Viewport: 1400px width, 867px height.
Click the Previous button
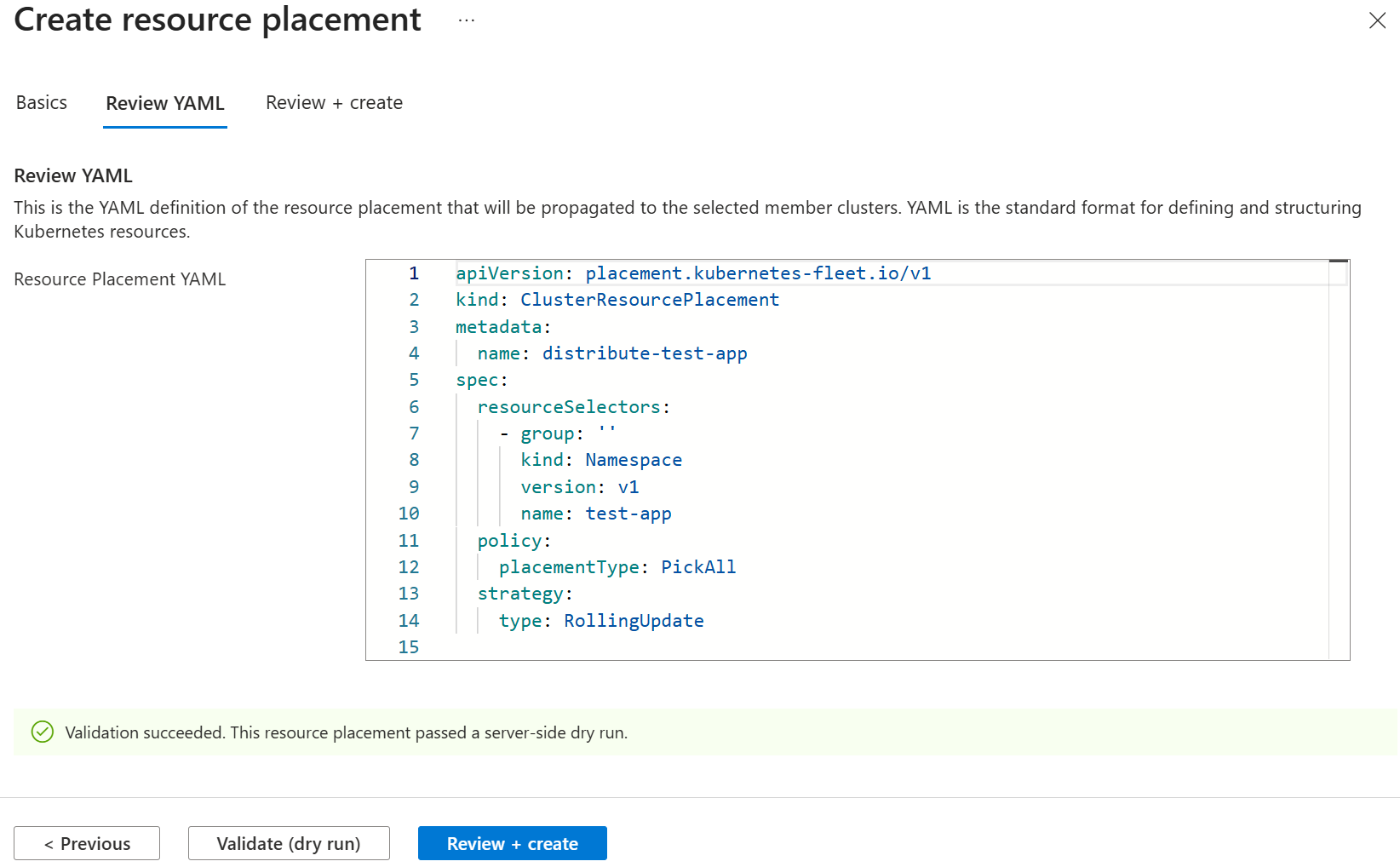pos(87,843)
